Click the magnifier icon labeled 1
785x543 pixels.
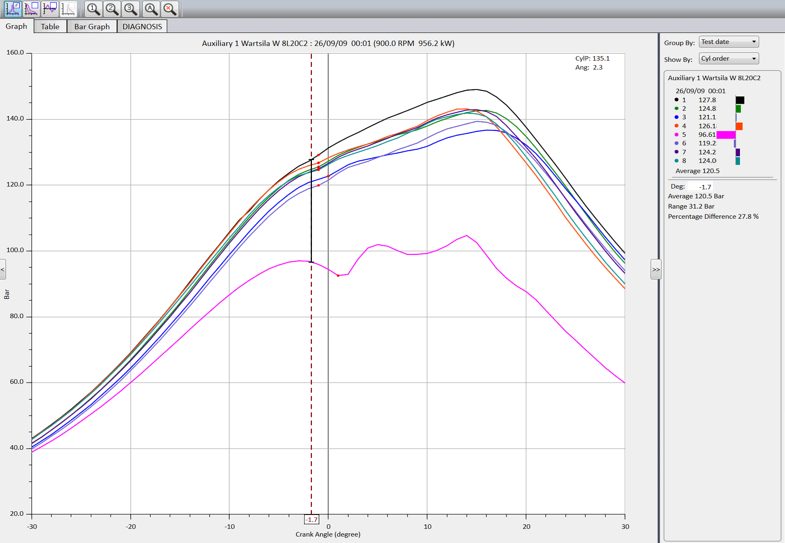(x=93, y=9)
